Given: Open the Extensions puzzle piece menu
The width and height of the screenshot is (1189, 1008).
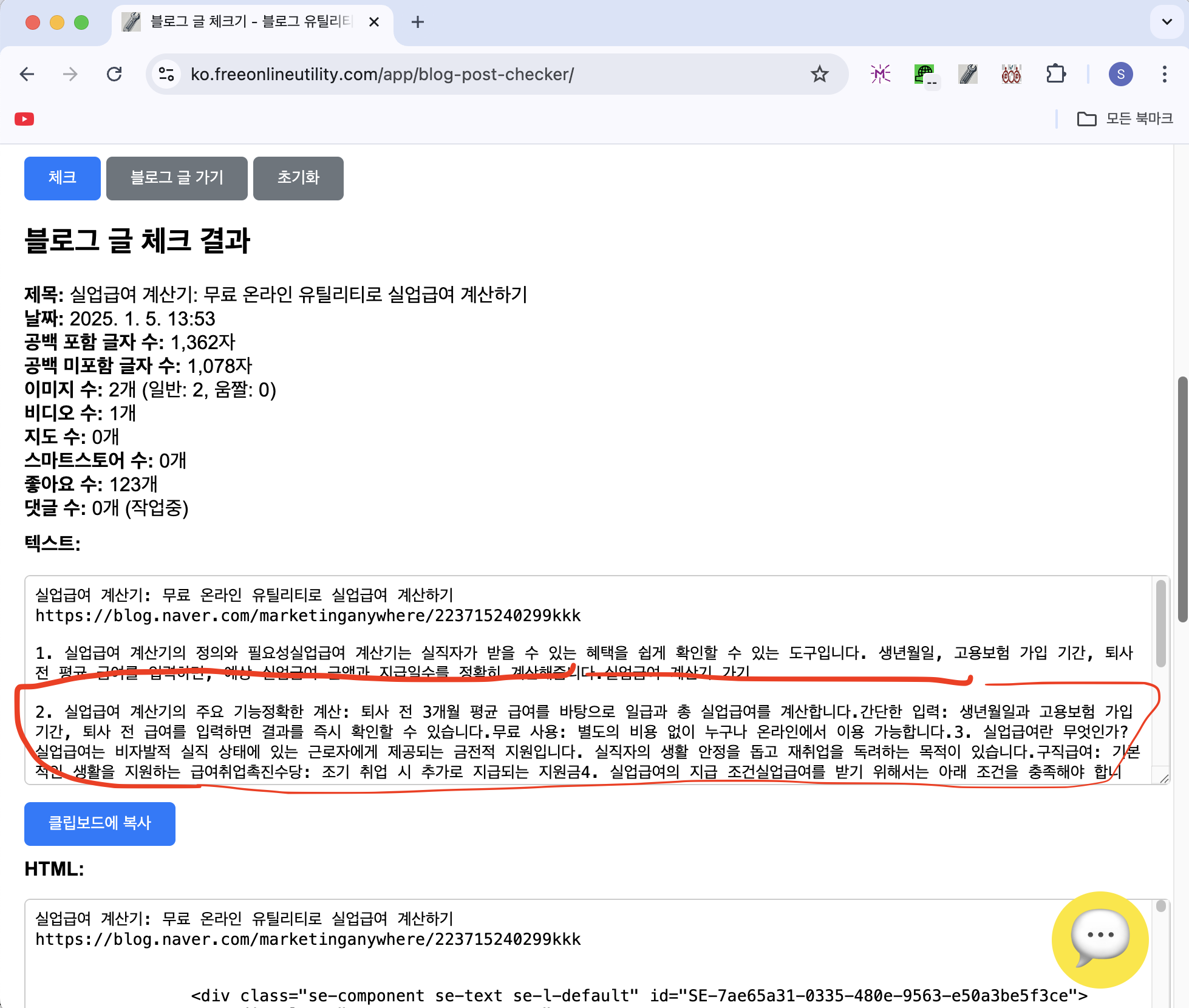Looking at the screenshot, I should (x=1056, y=74).
